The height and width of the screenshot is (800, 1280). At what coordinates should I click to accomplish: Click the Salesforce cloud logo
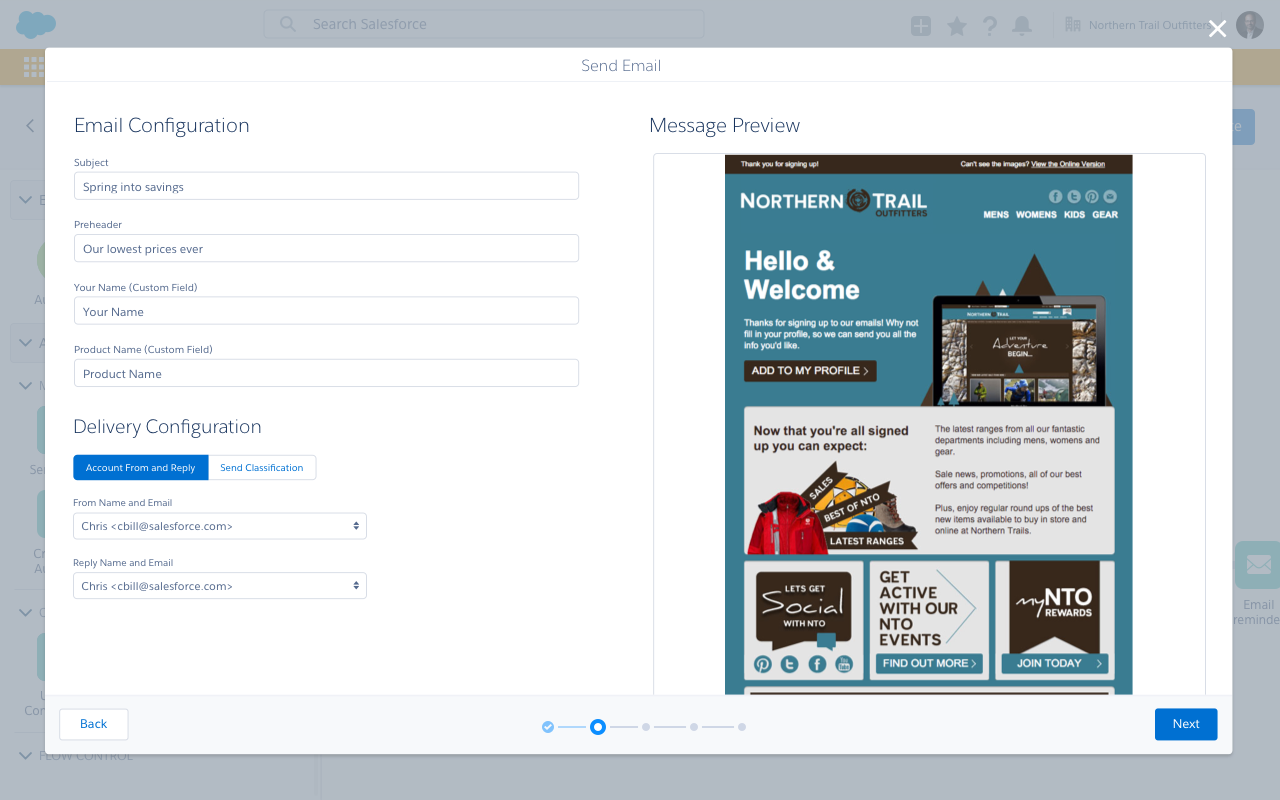(36, 24)
